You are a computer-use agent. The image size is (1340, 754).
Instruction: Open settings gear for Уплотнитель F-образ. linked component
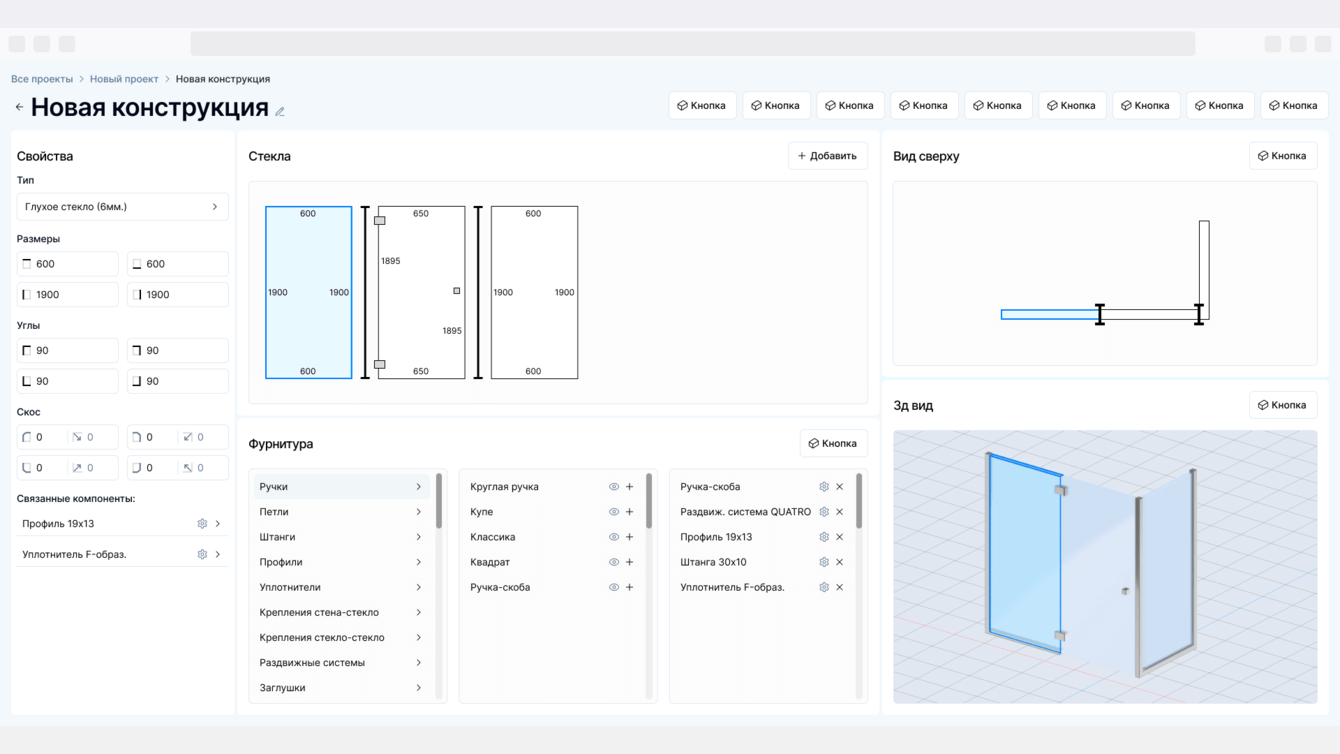click(202, 554)
